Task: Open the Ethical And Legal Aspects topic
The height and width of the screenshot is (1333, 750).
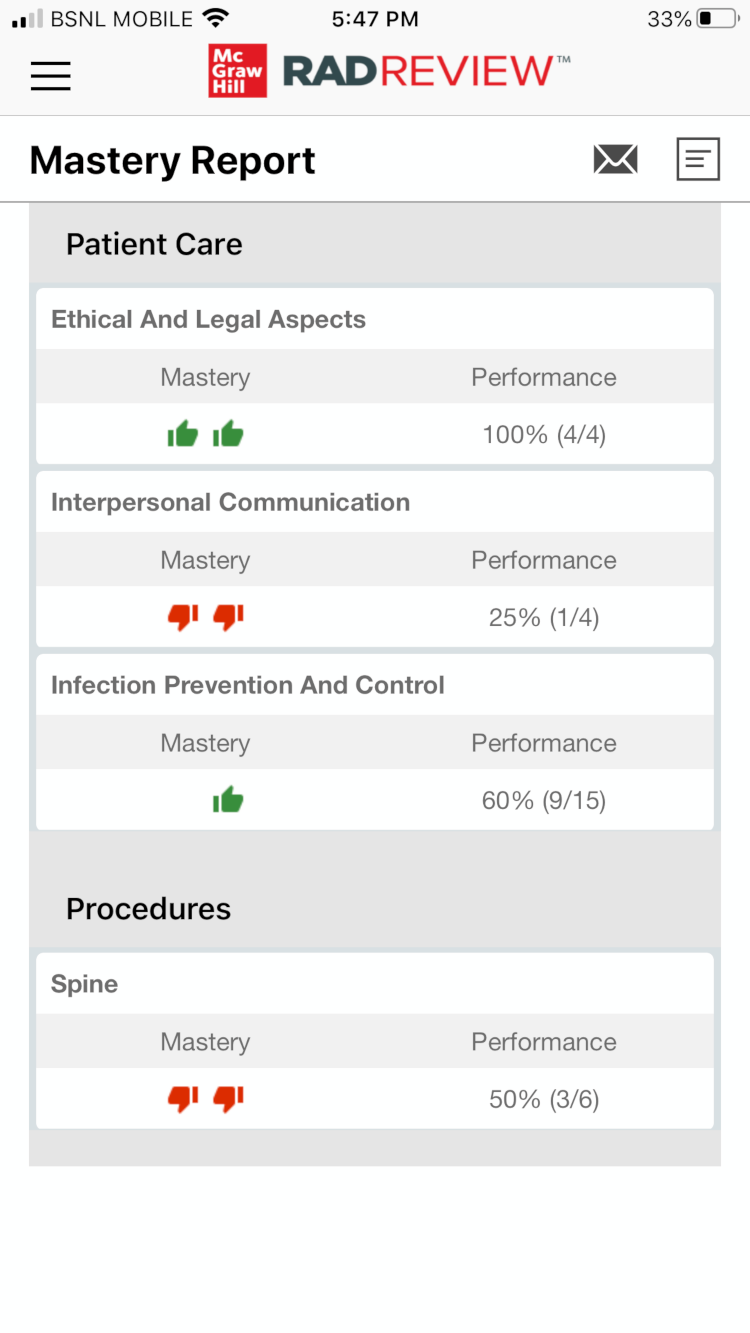Action: click(208, 319)
